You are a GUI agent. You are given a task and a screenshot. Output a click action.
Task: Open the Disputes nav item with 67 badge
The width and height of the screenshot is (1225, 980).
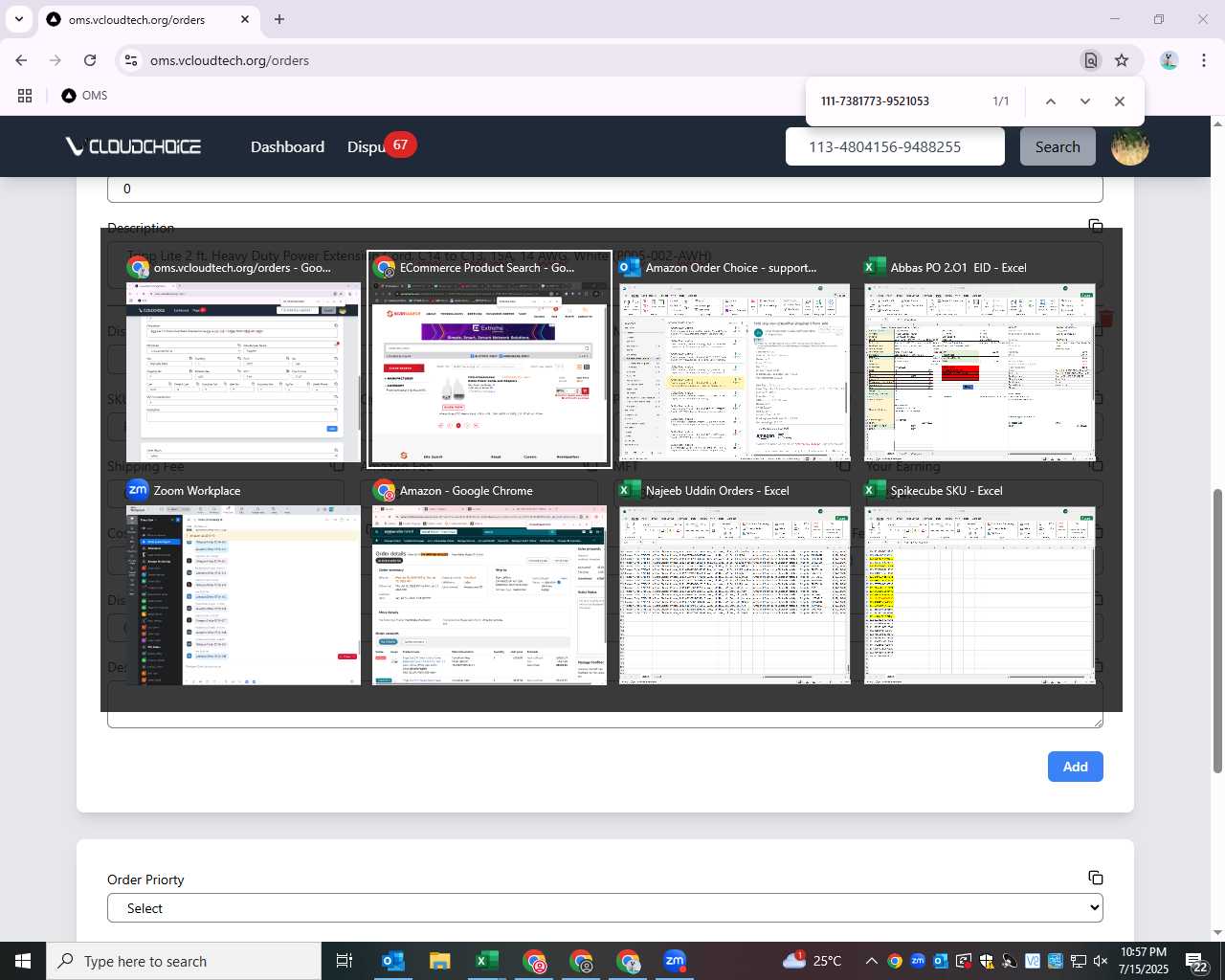tap(380, 146)
